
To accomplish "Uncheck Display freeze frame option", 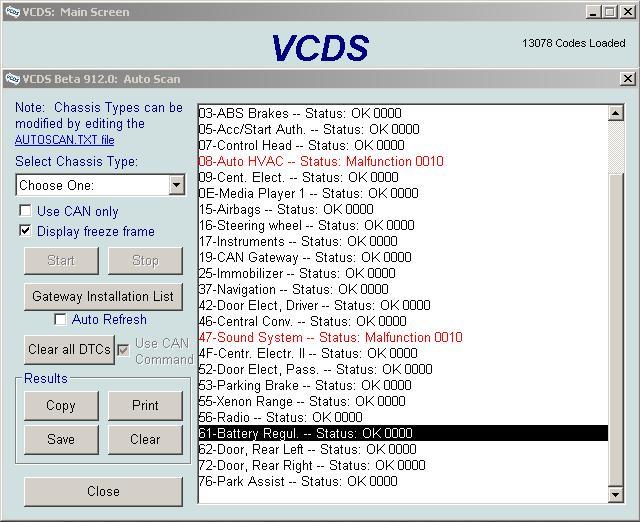I will 26,231.
